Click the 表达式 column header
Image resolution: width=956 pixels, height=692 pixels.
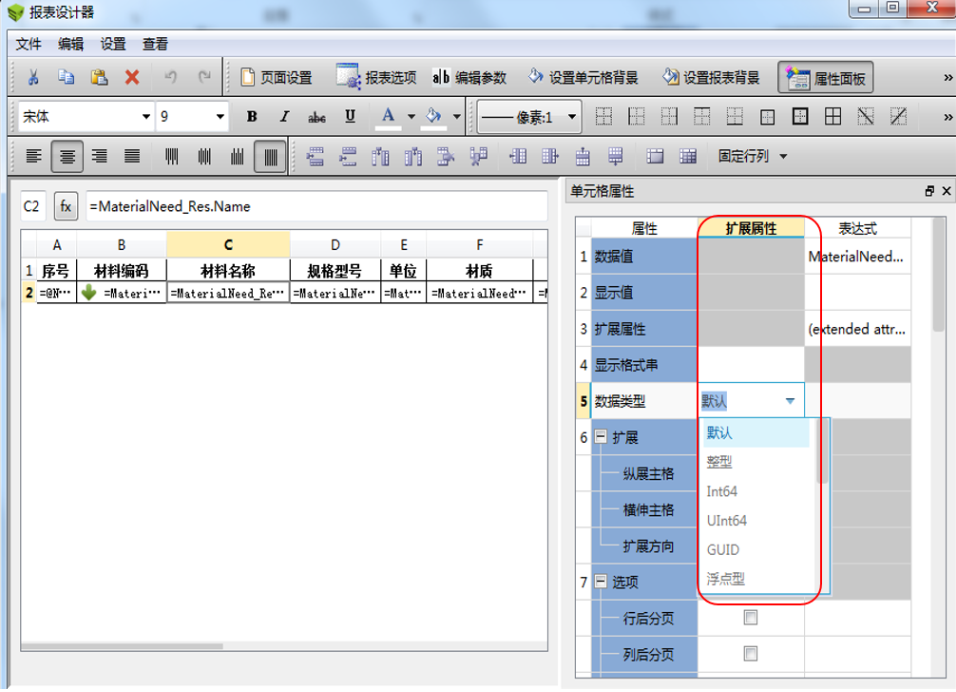[858, 229]
